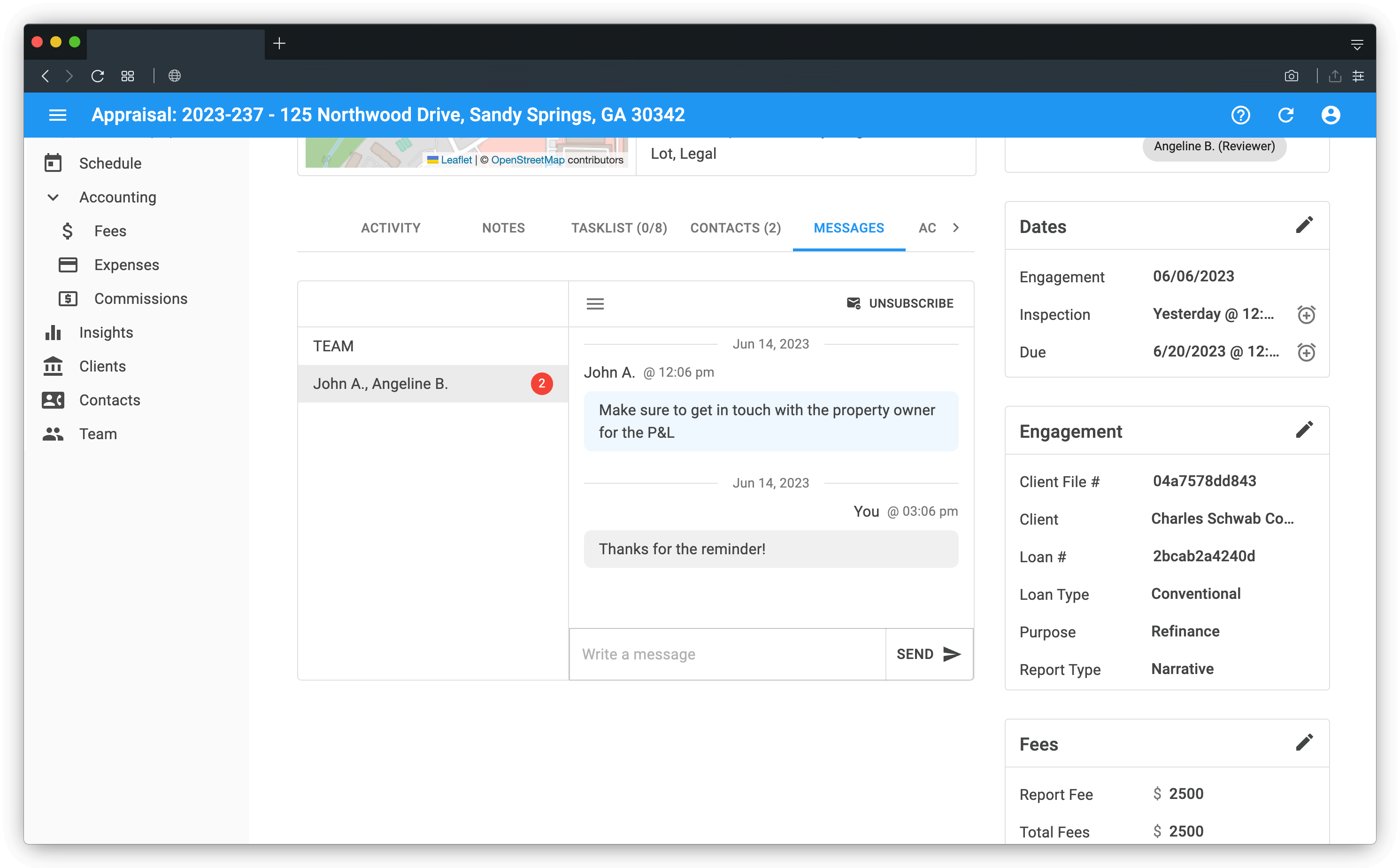Image resolution: width=1400 pixels, height=868 pixels.
Task: Set a reminder on the Inspection date
Action: pyautogui.click(x=1307, y=314)
